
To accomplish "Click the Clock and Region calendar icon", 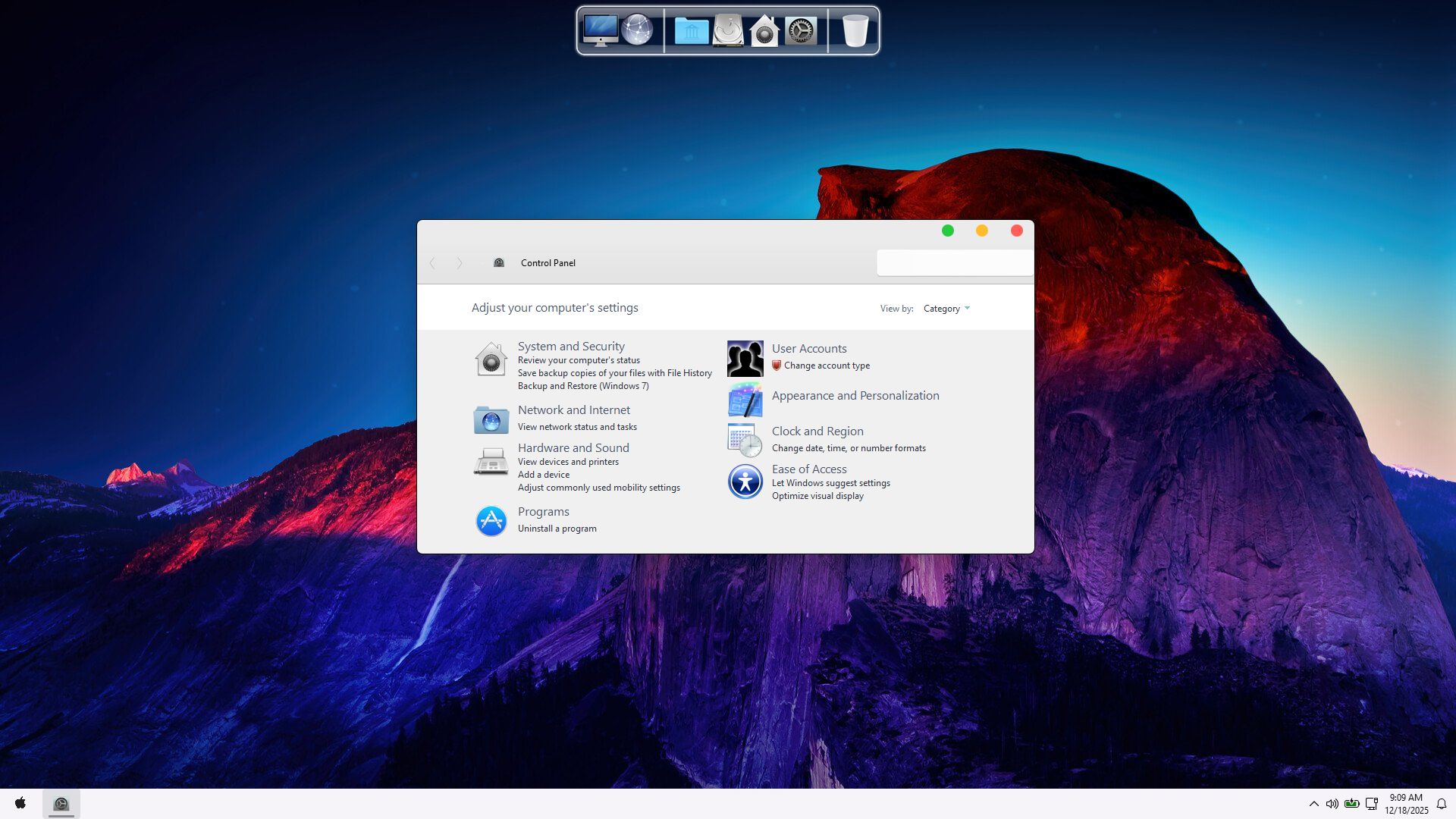I will 745,440.
